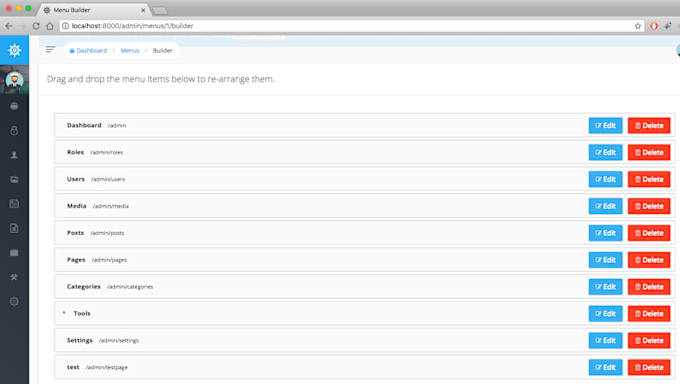Delete the test menu item
Image resolution: width=680 pixels, height=384 pixels.
click(x=649, y=368)
